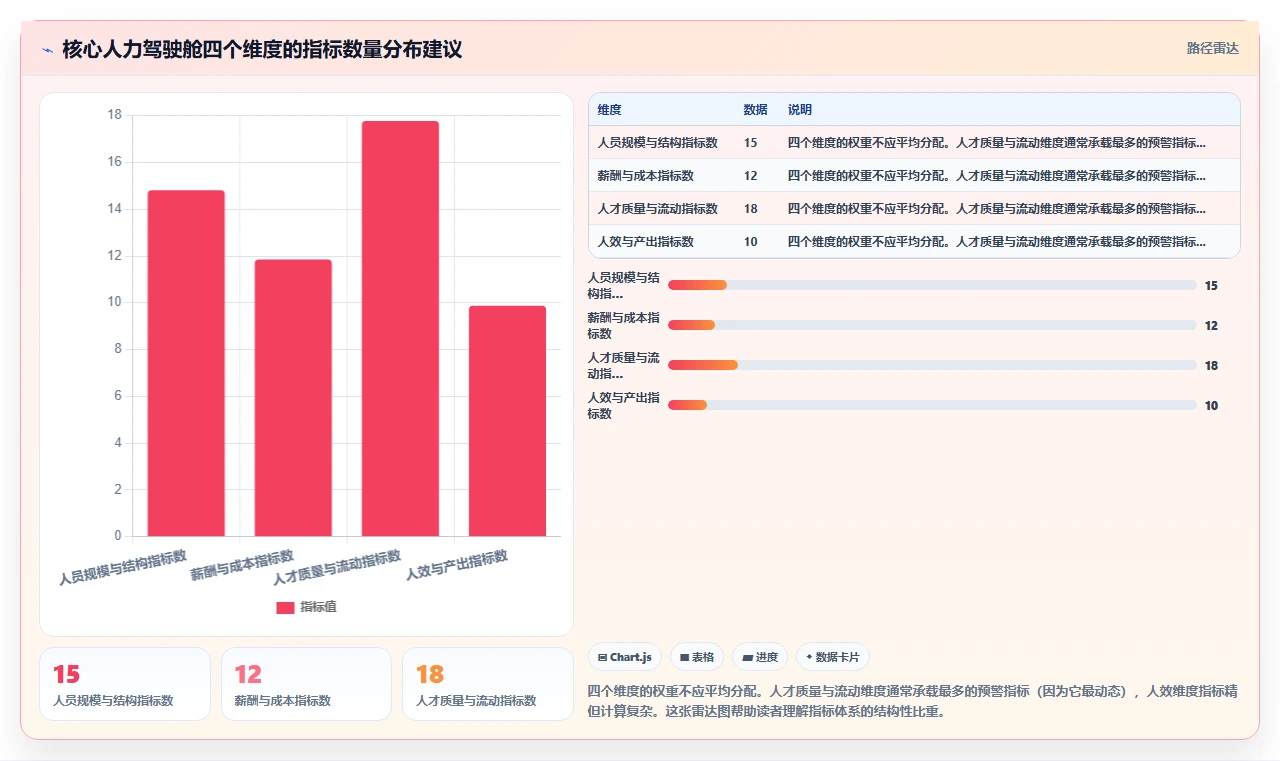Image resolution: width=1280 pixels, height=761 pixels.
Task: Select table row 人员规模与结构指标数
Action: coord(914,143)
